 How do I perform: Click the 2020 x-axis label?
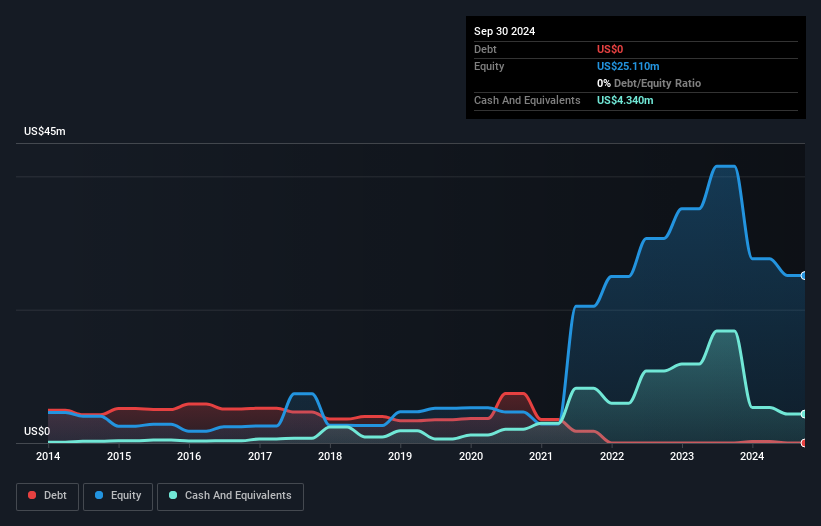point(471,456)
